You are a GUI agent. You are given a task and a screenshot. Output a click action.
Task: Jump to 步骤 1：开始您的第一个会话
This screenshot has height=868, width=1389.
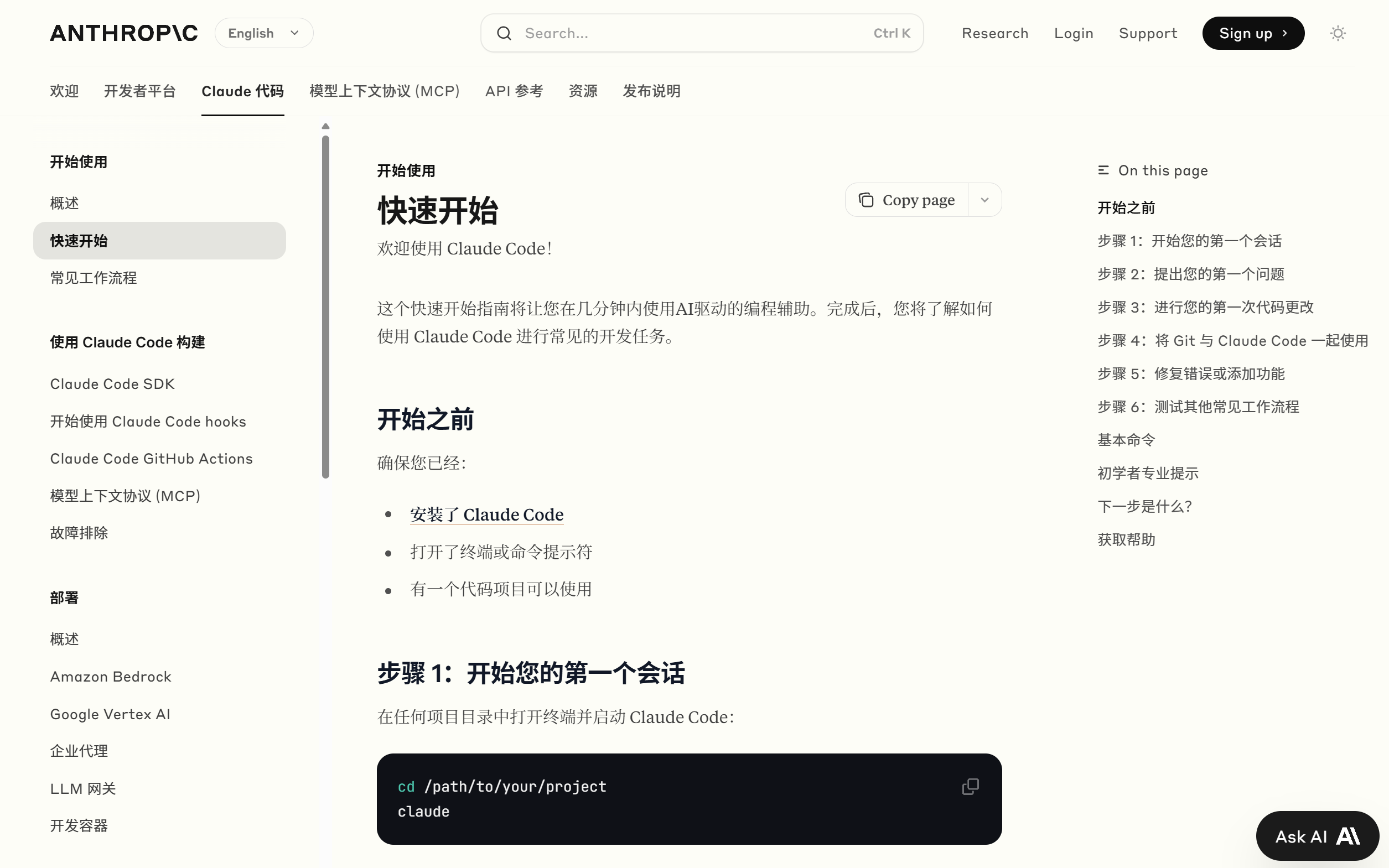[1189, 241]
